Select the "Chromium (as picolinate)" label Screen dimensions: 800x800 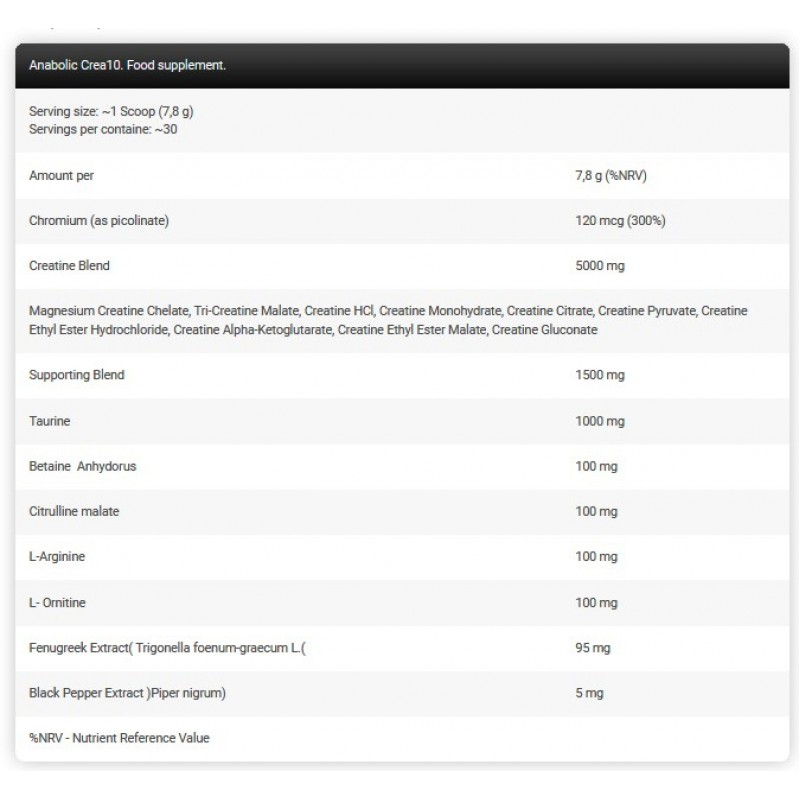(x=99, y=221)
